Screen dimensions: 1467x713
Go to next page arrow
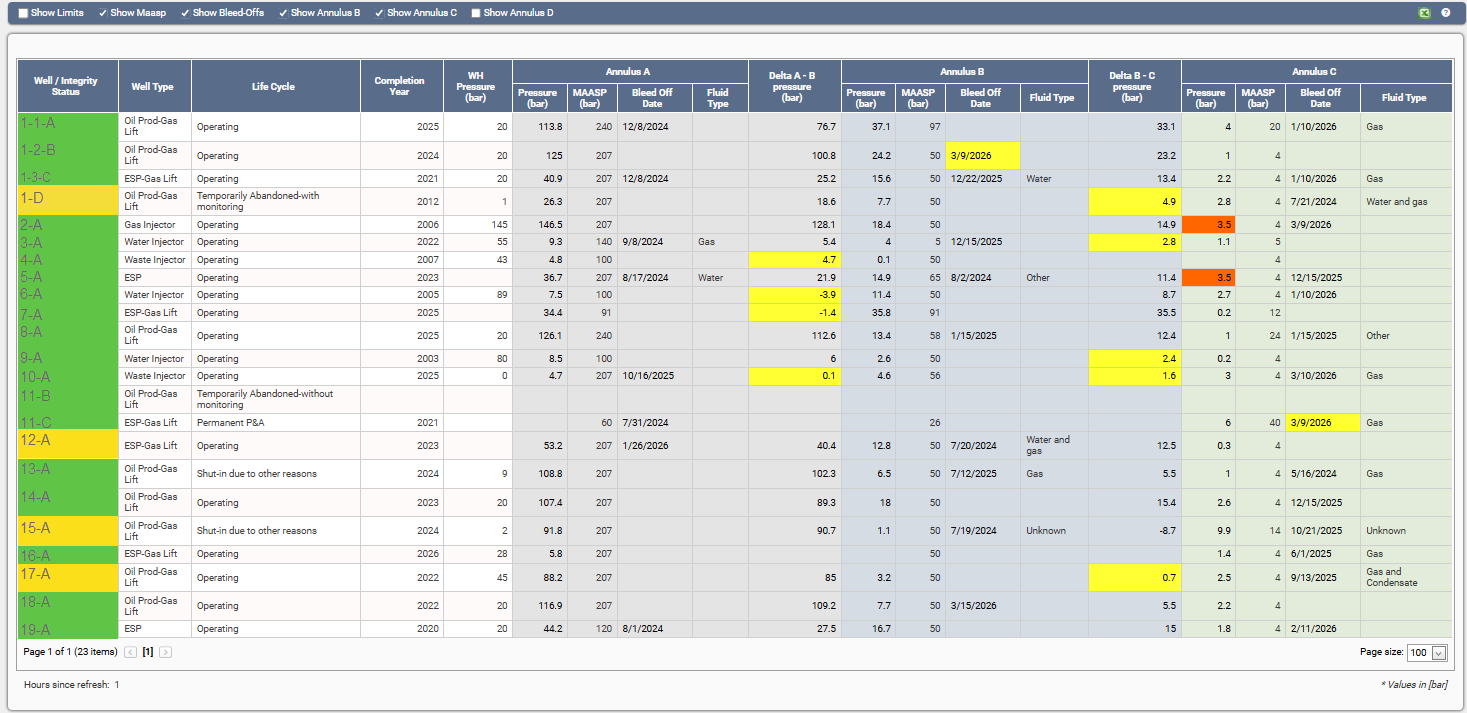coord(166,652)
